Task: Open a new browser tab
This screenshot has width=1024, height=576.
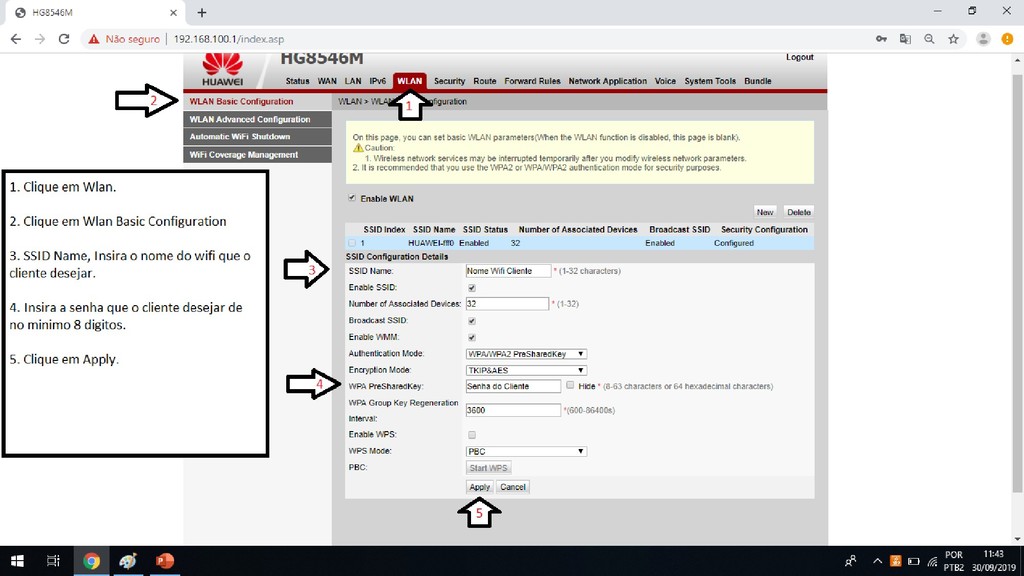Action: [202, 12]
